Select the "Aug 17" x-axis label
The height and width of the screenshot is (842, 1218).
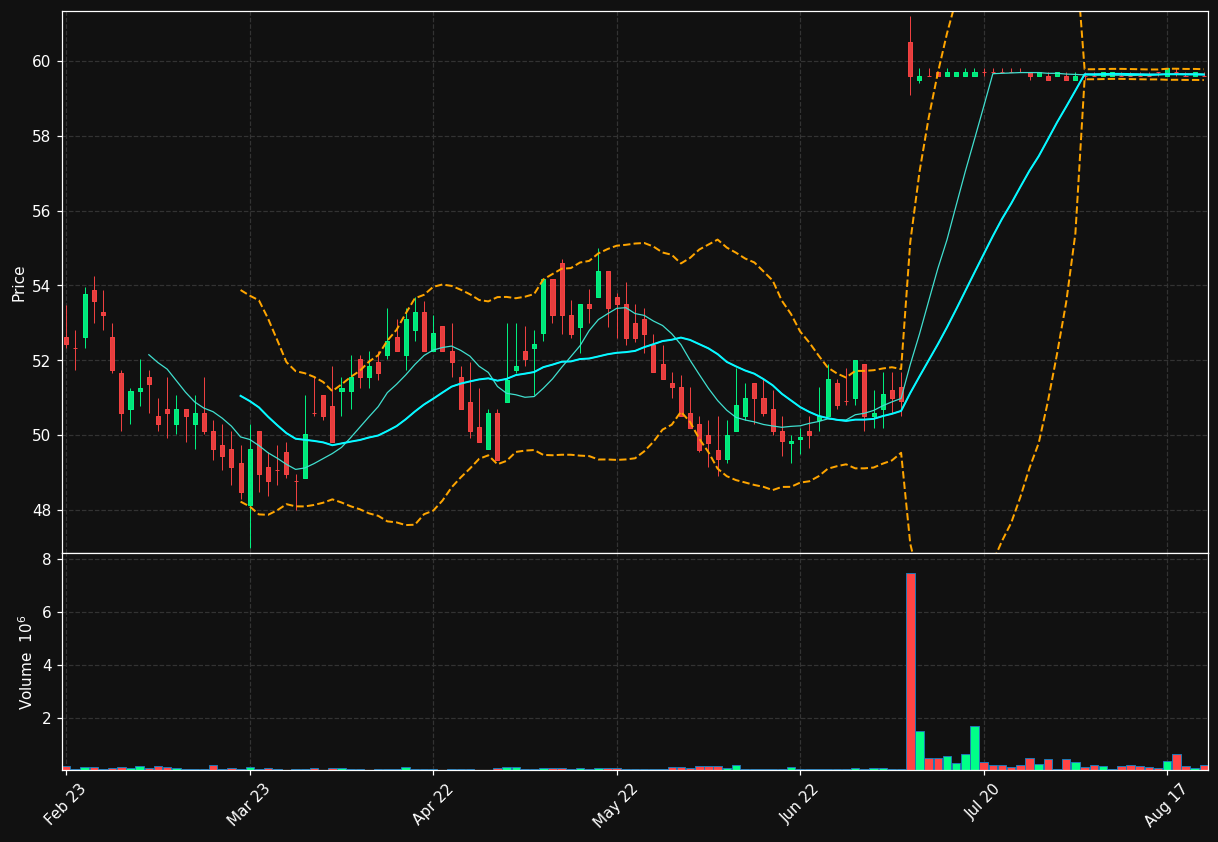click(1165, 804)
